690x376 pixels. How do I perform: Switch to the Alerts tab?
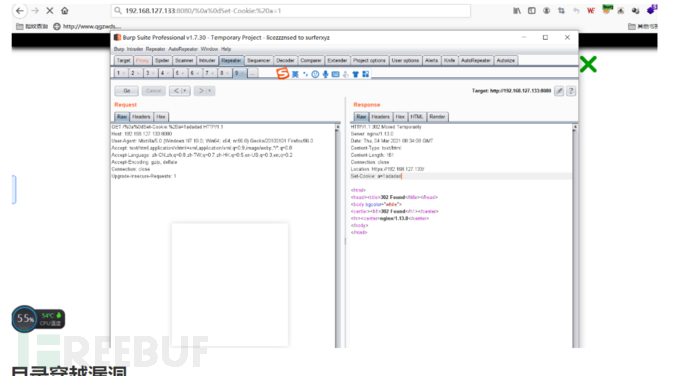(431, 60)
